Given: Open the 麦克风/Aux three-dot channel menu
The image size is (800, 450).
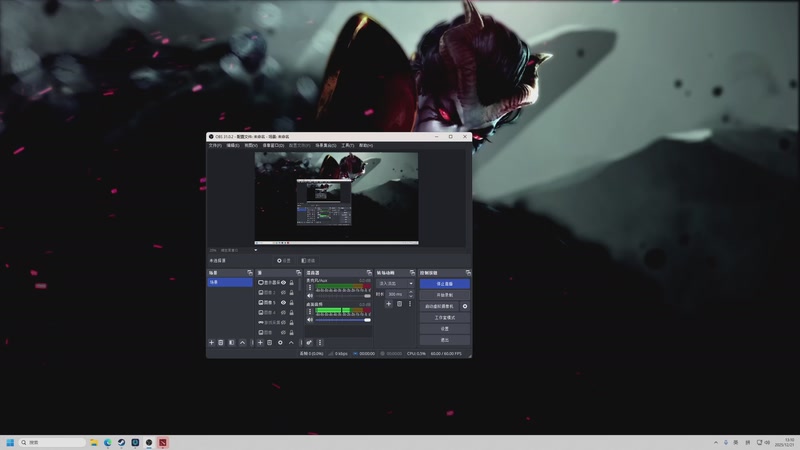Looking at the screenshot, I should [x=310, y=287].
